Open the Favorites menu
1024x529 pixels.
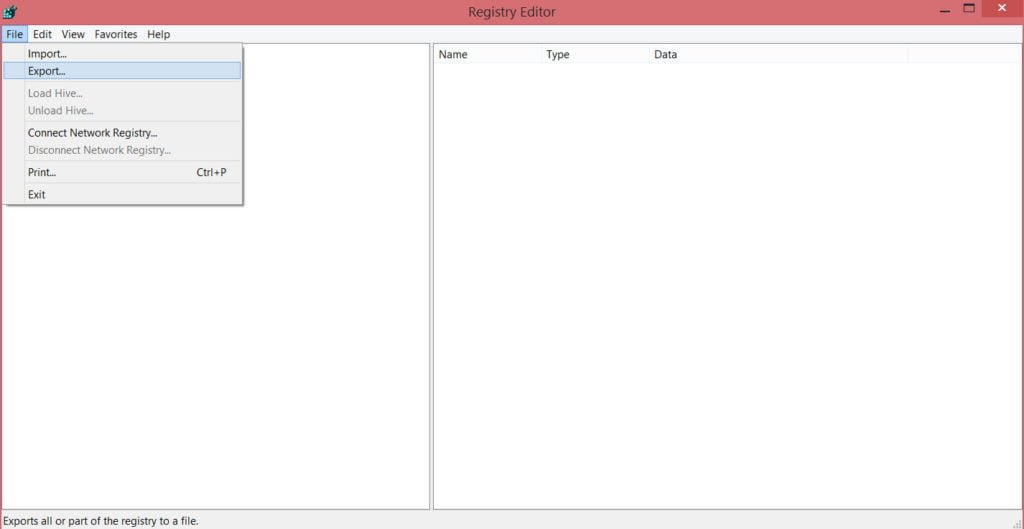116,34
